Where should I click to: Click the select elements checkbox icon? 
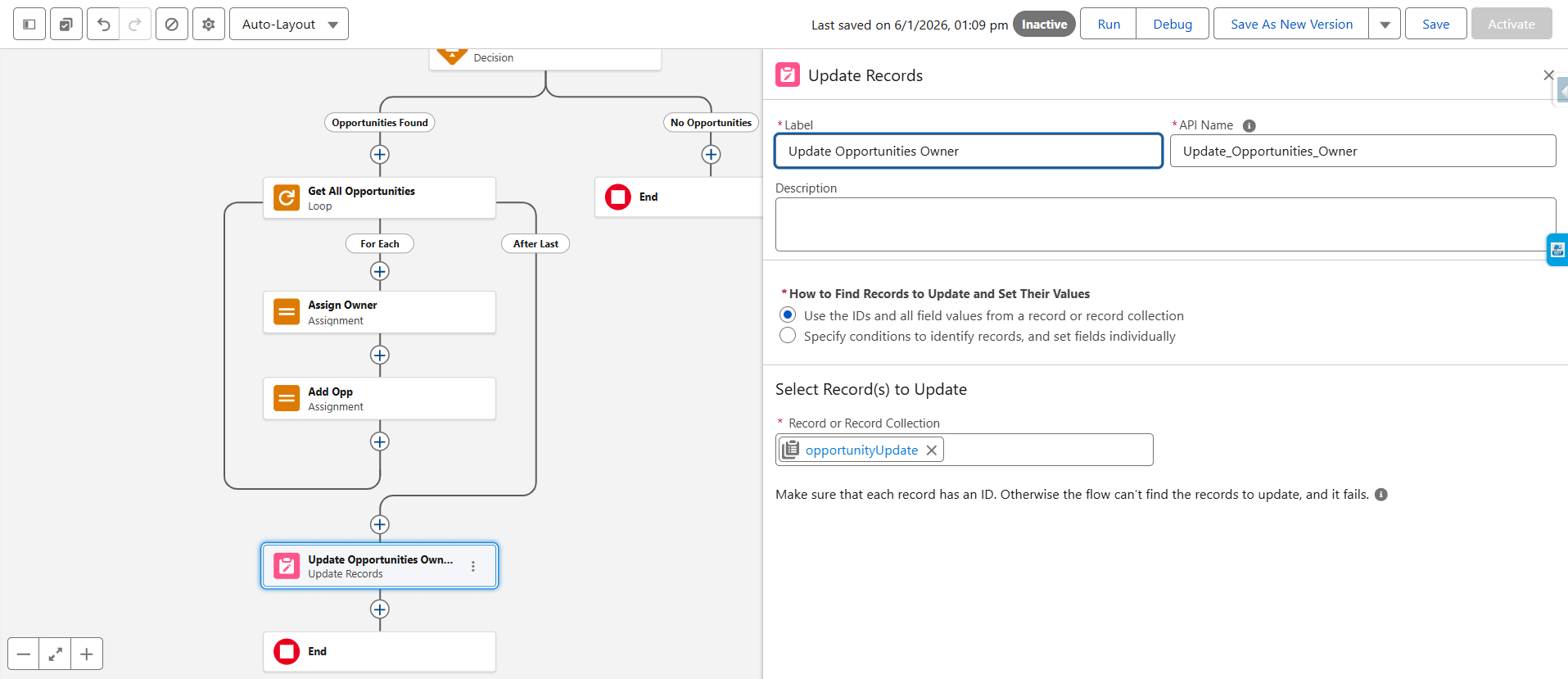coord(66,25)
